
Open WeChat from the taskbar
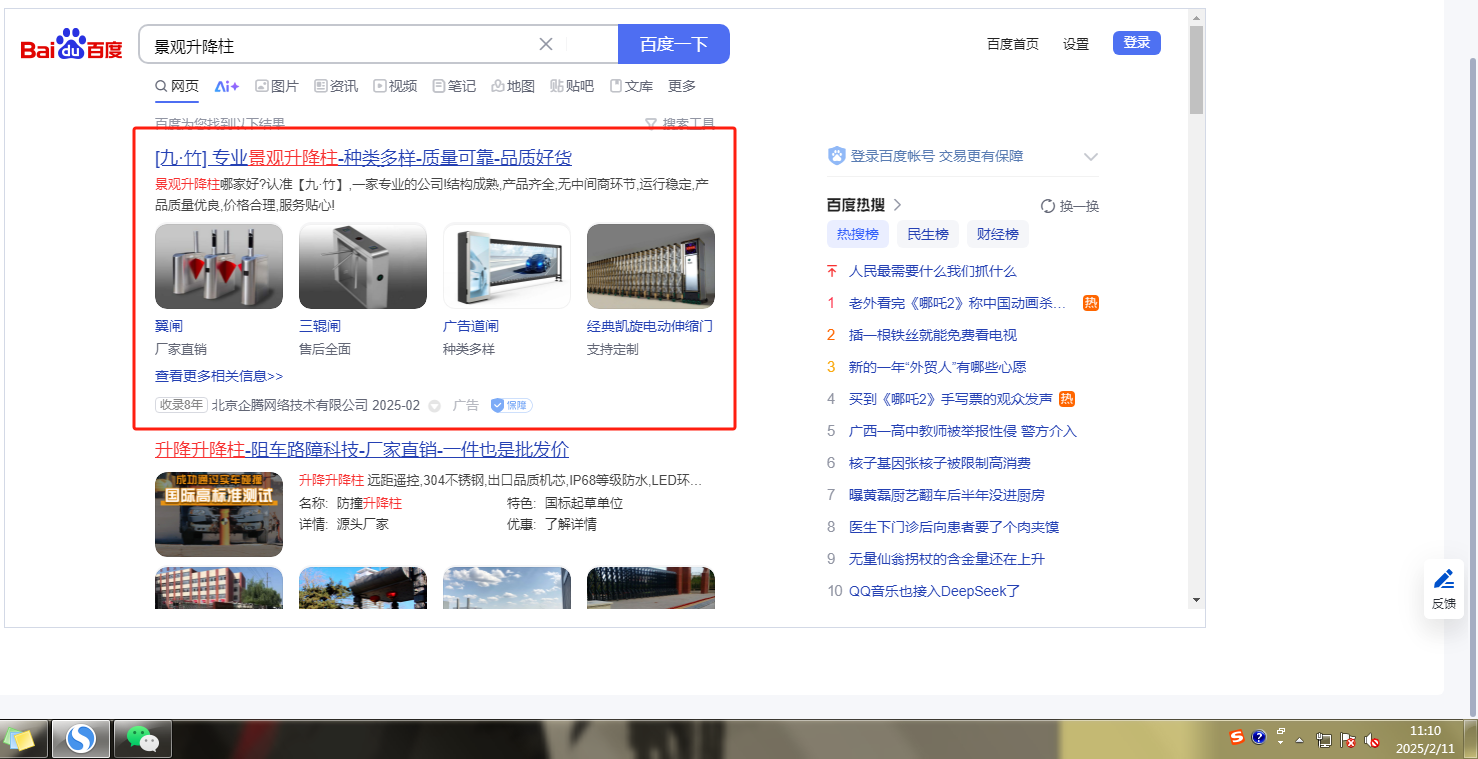point(142,739)
